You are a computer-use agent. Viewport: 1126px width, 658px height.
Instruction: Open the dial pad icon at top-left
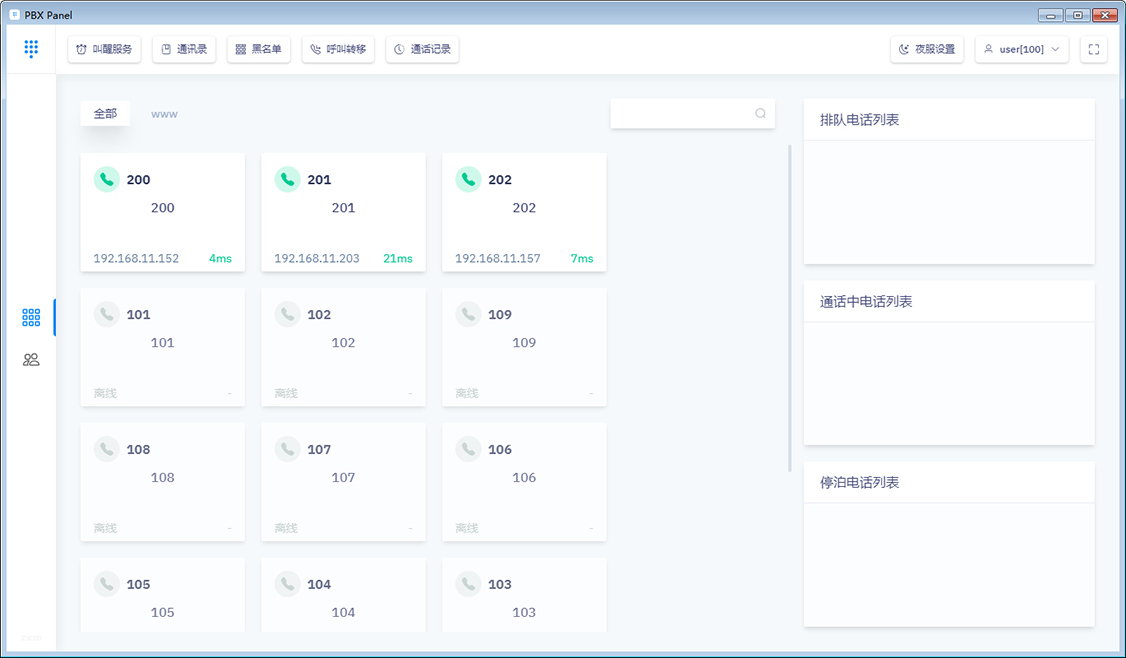31,49
